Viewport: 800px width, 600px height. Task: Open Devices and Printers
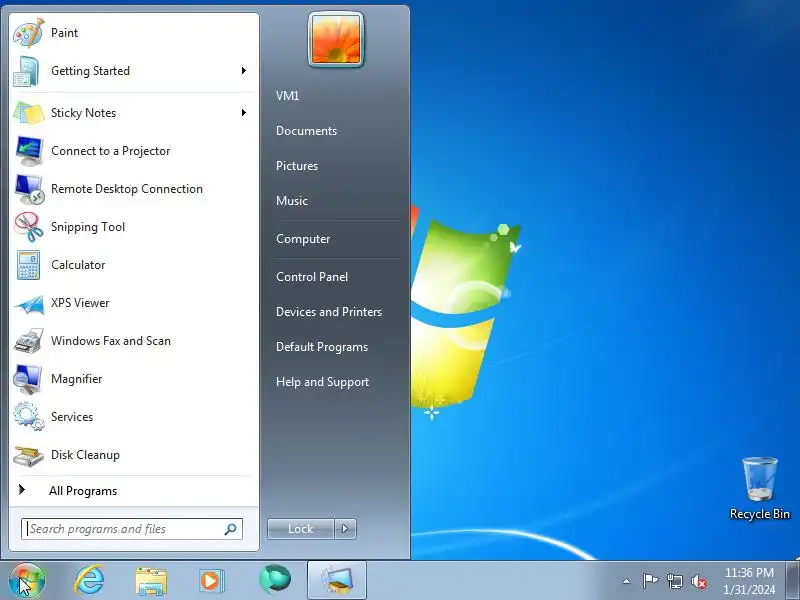(329, 312)
